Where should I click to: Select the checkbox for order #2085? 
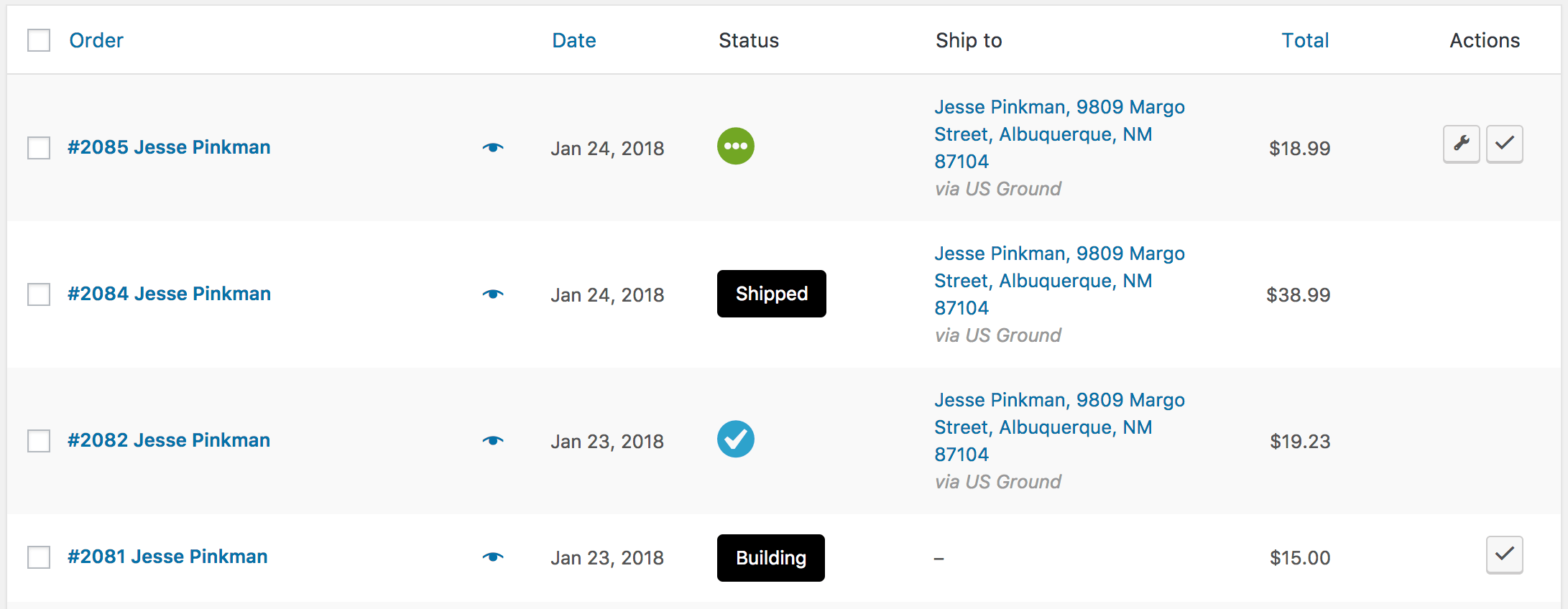[38, 148]
